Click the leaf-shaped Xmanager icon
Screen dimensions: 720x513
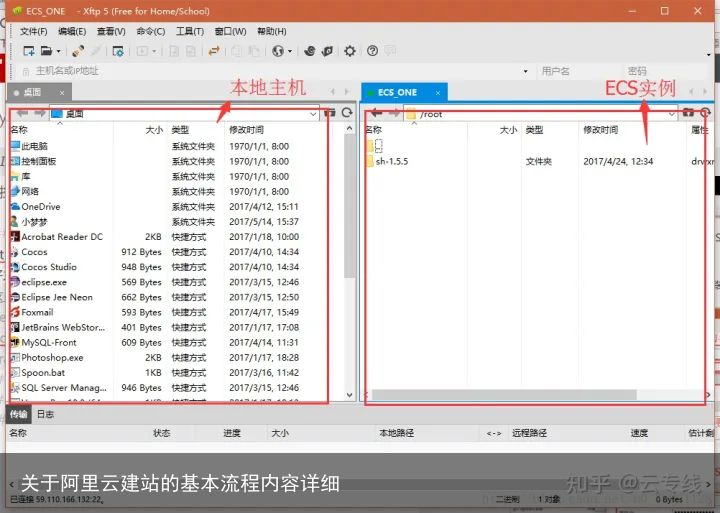(327, 51)
